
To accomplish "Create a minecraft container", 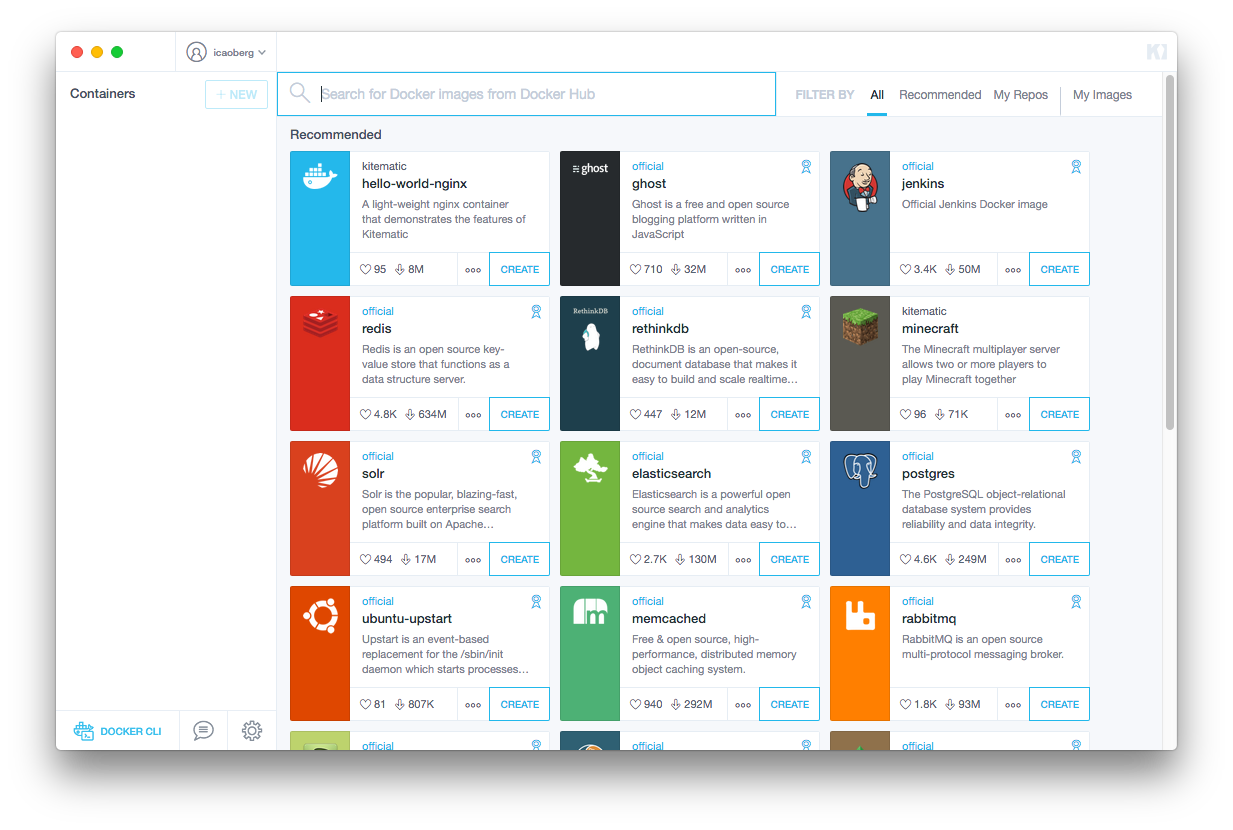I will (x=1059, y=414).
